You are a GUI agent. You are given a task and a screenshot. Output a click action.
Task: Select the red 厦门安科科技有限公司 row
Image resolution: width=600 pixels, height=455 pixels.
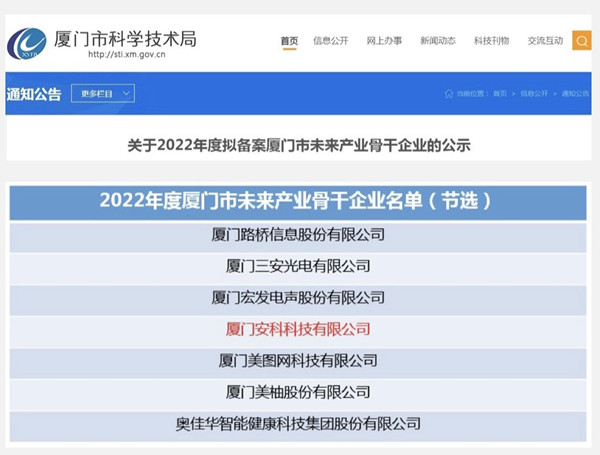pyautogui.click(x=298, y=329)
